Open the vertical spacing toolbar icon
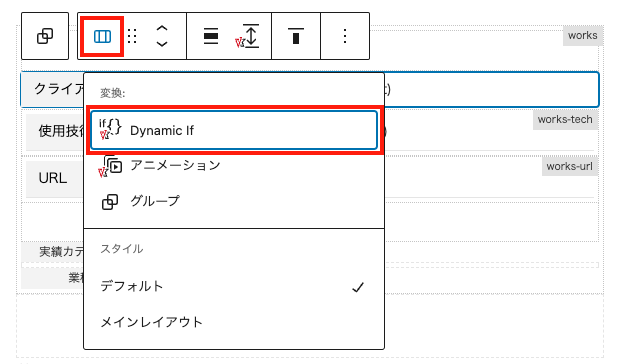 (248, 36)
